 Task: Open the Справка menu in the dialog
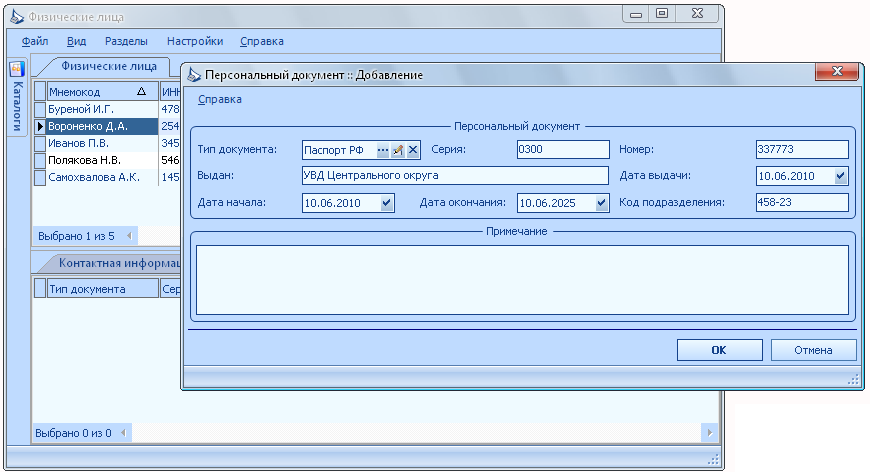click(x=220, y=99)
